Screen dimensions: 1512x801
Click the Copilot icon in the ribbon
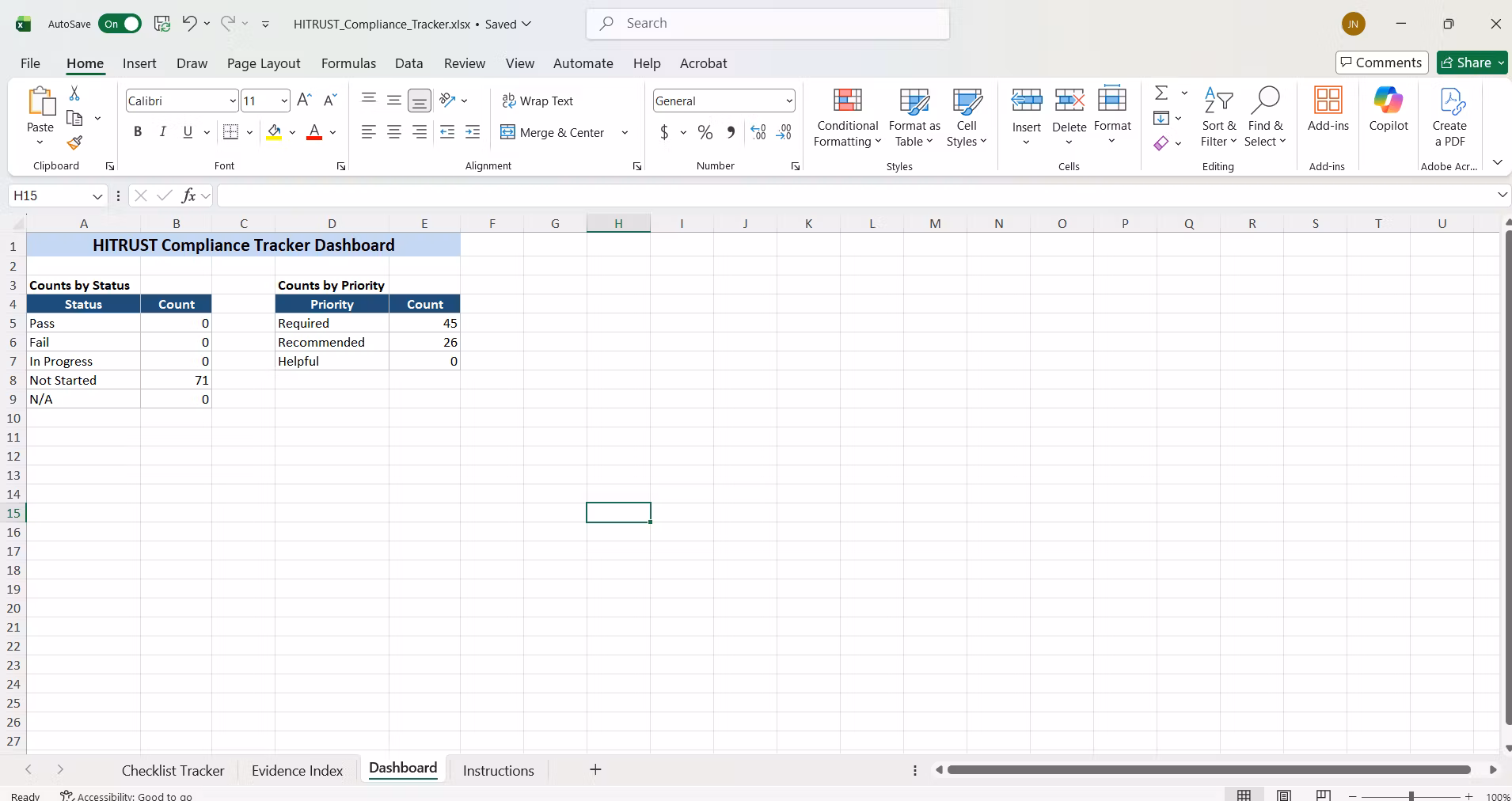(1389, 109)
